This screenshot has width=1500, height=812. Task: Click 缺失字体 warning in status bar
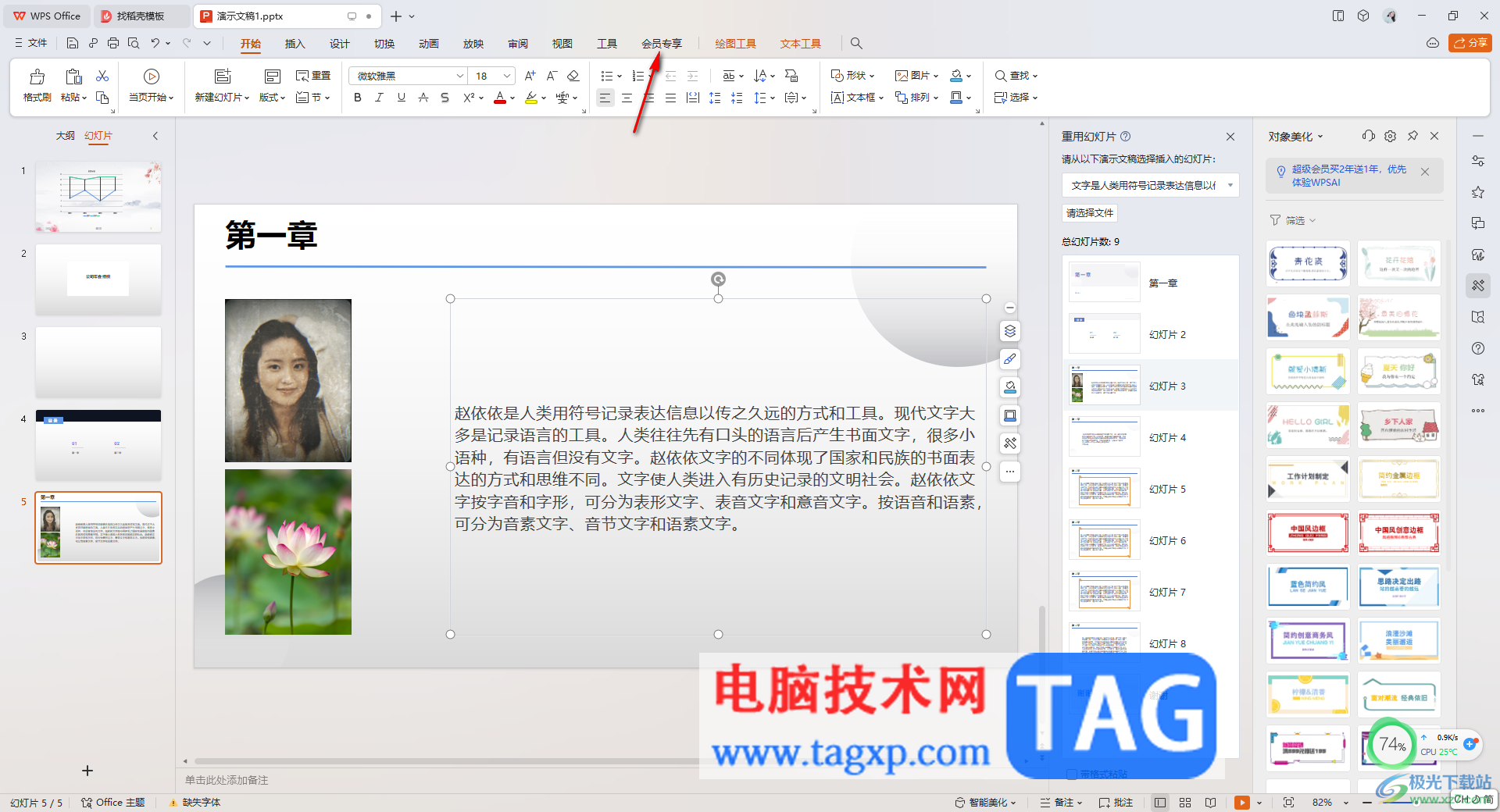[x=195, y=802]
